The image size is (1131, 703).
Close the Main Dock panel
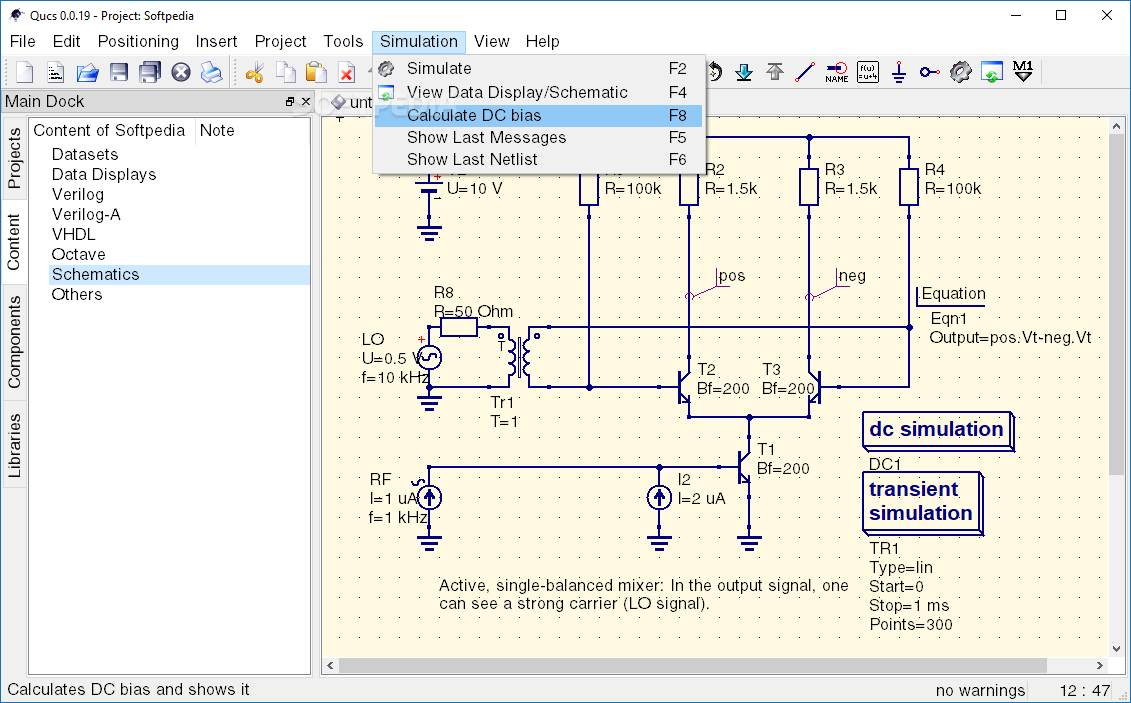[306, 102]
